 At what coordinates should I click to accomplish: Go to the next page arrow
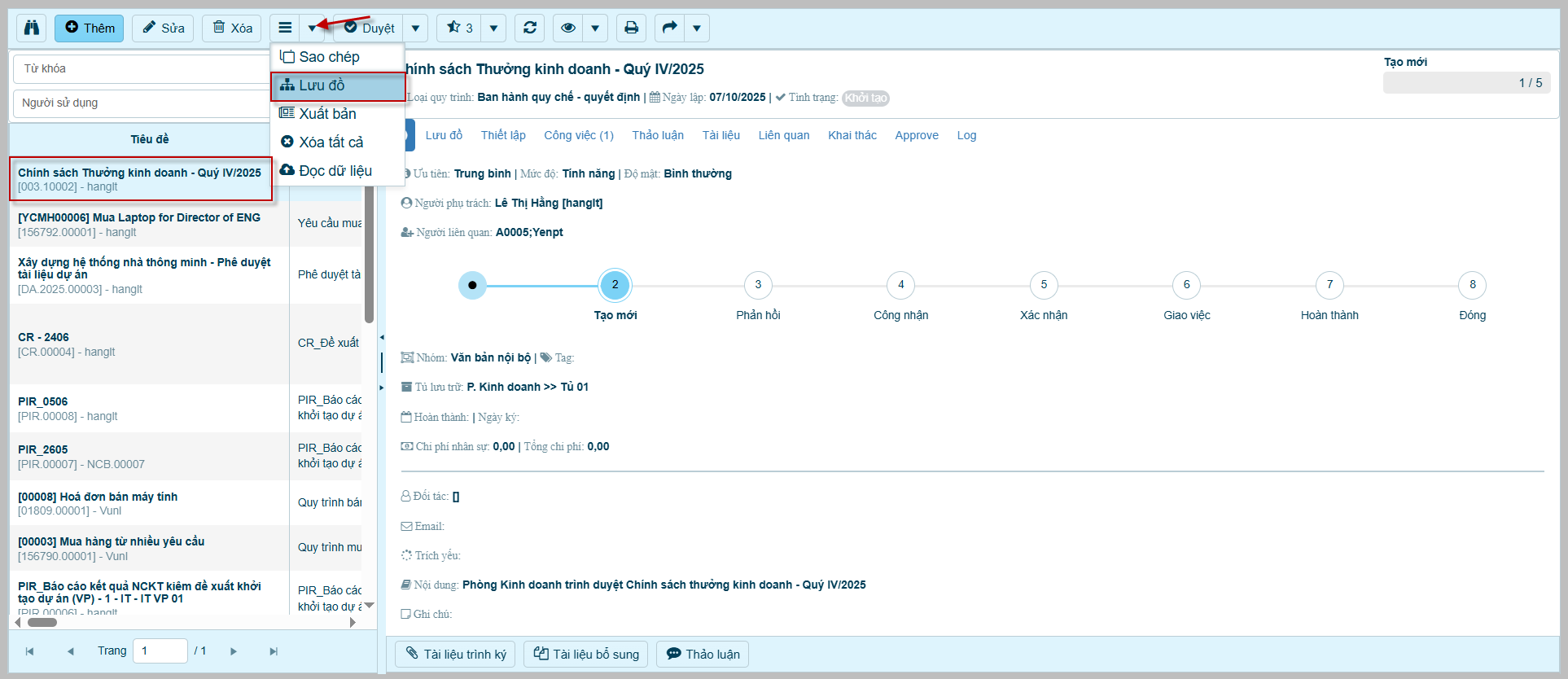point(234,651)
